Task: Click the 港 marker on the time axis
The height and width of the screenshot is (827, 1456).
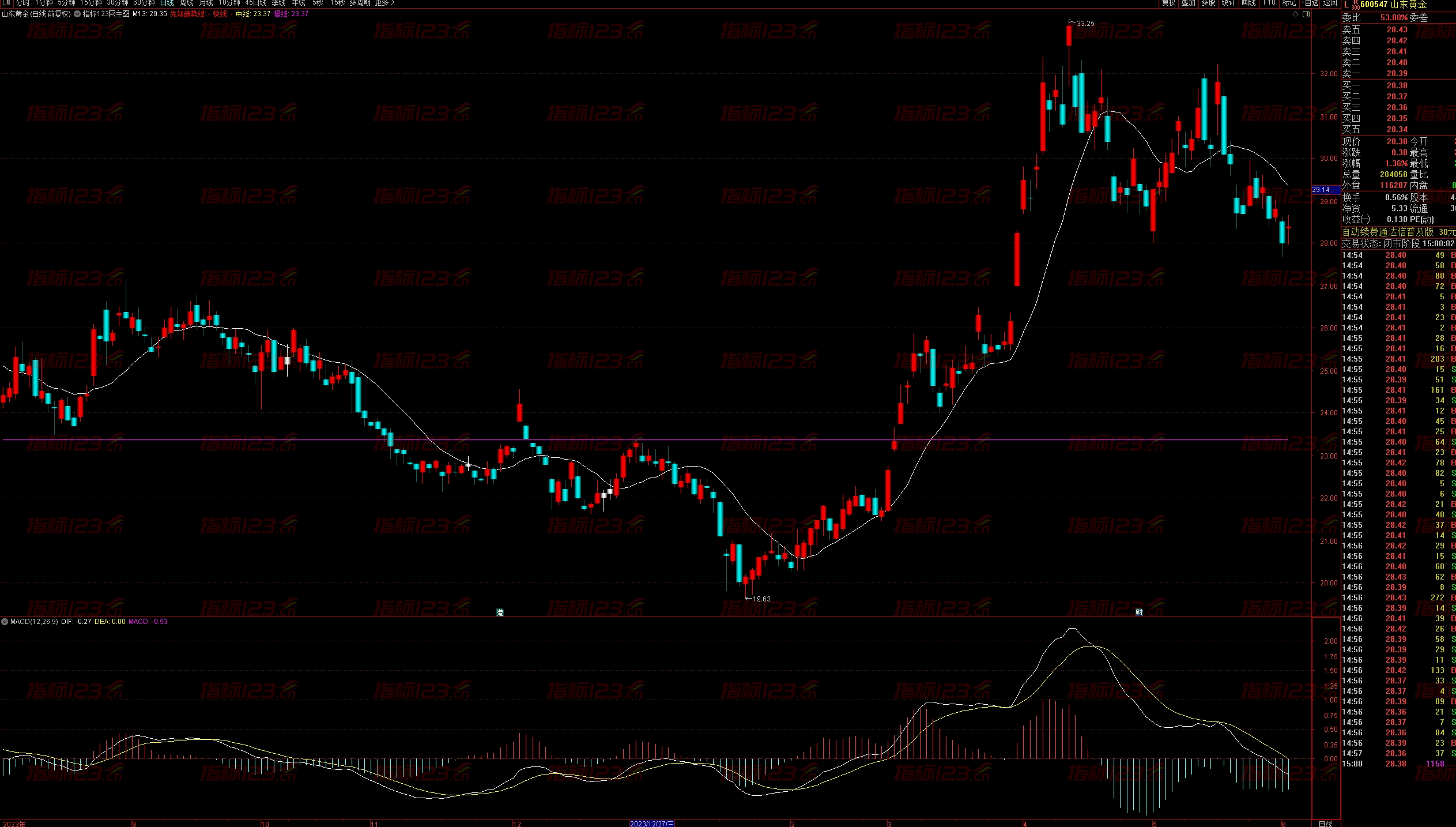Action: pyautogui.click(x=500, y=612)
